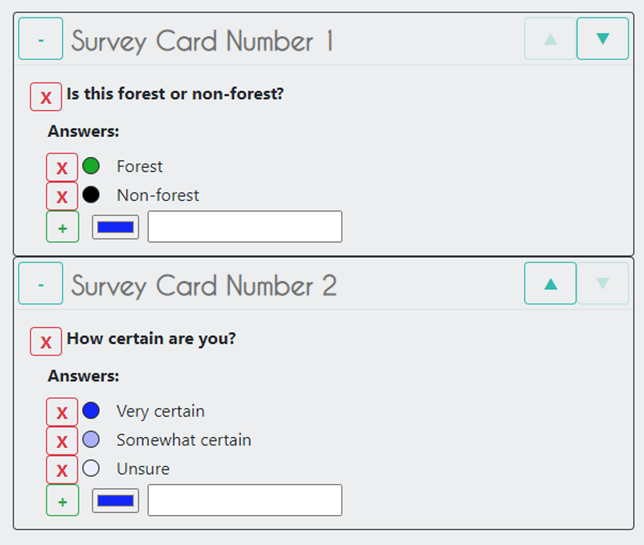Add new answer to Survey Card 2

[62, 500]
